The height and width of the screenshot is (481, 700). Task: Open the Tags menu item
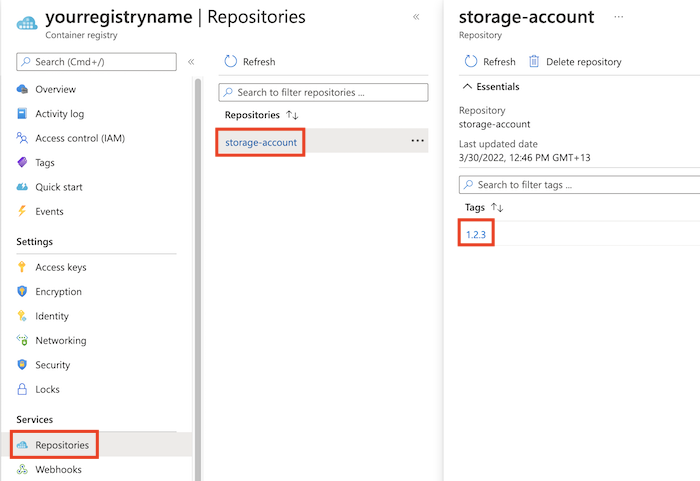[x=45, y=163]
